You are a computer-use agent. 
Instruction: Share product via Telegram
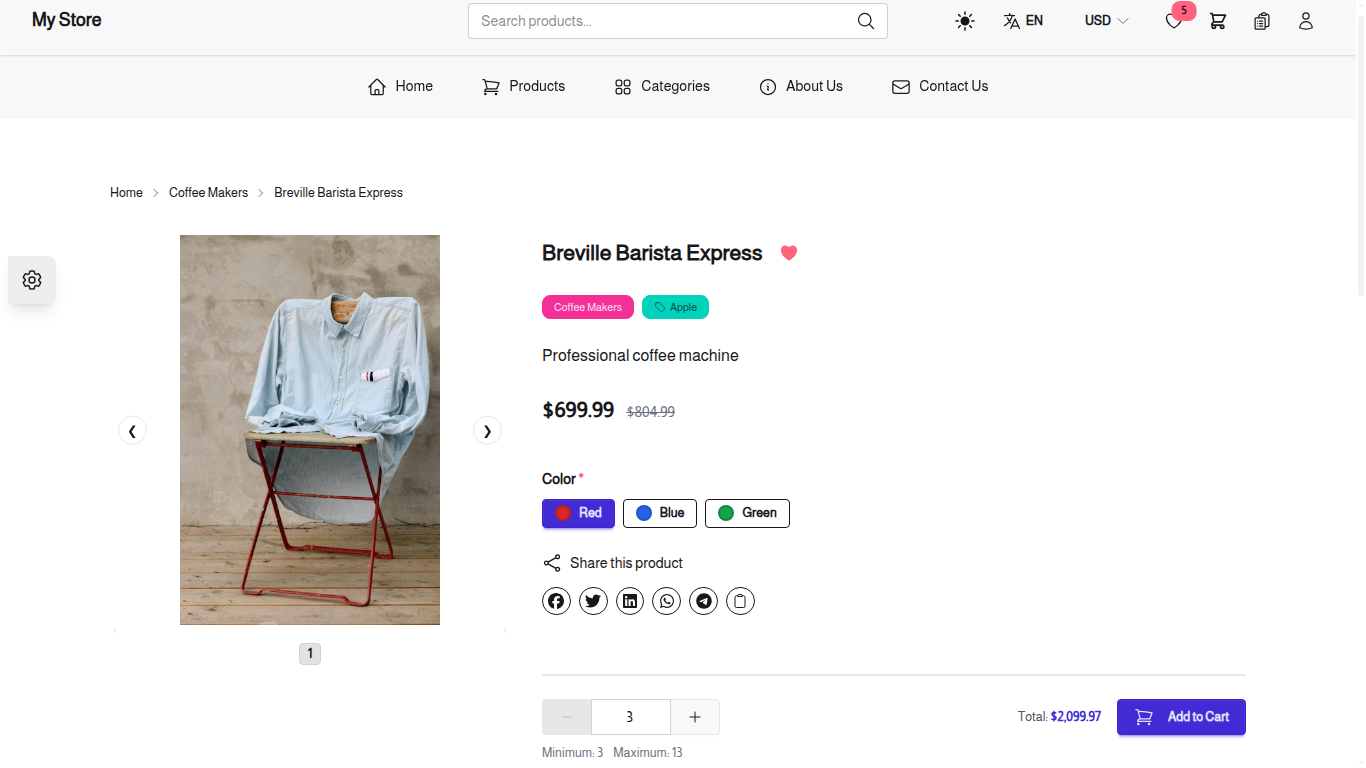pyautogui.click(x=703, y=601)
